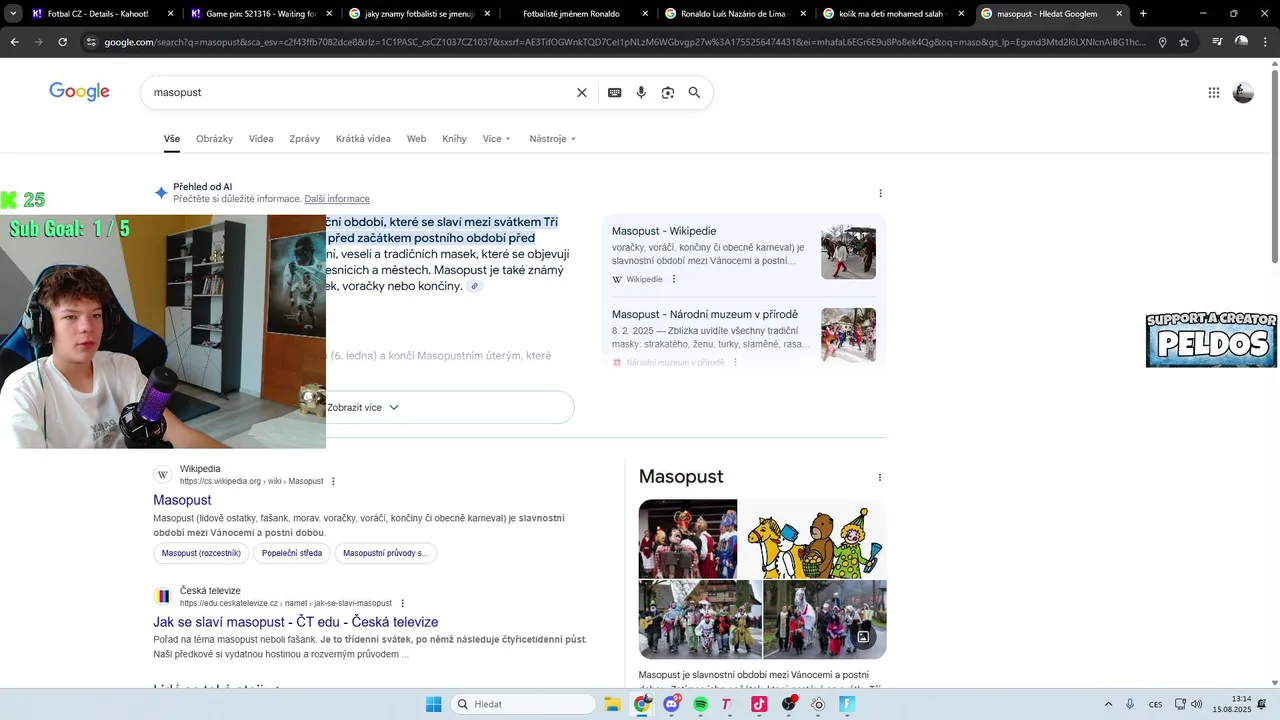Click the page vertical scrollbar
The height and width of the screenshot is (720, 1280).
[x=1274, y=167]
